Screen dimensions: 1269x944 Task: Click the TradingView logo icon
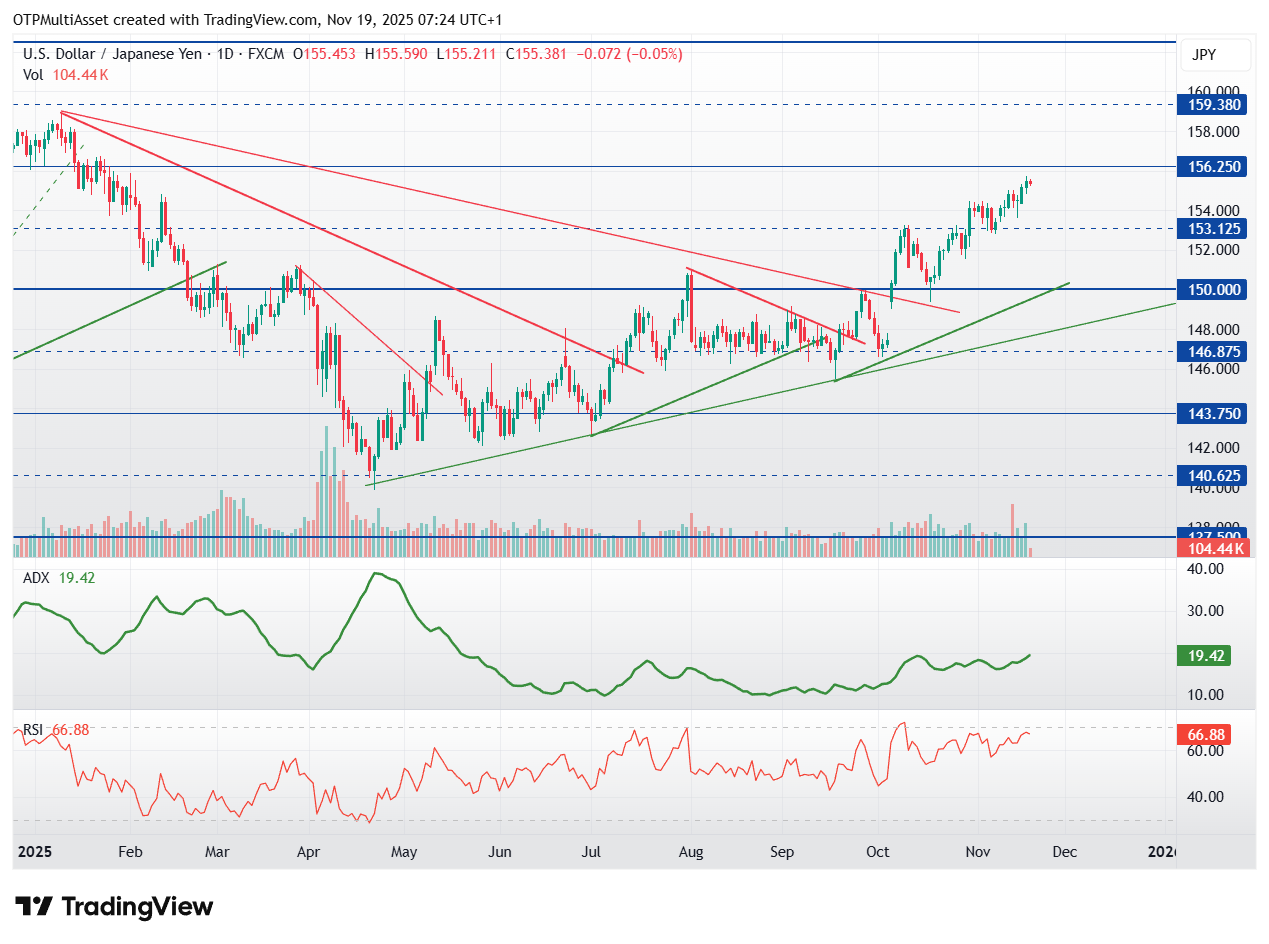[36, 907]
